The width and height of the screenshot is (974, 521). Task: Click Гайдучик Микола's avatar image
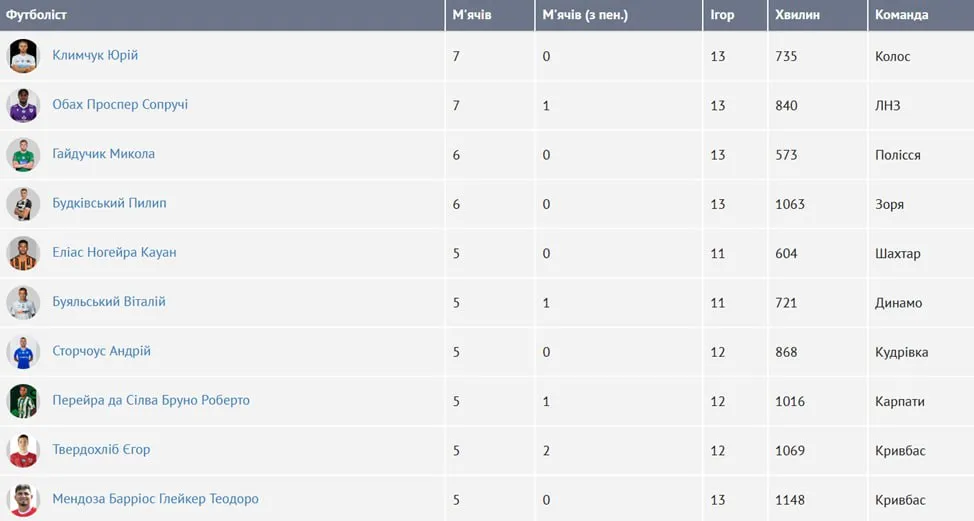pos(22,155)
